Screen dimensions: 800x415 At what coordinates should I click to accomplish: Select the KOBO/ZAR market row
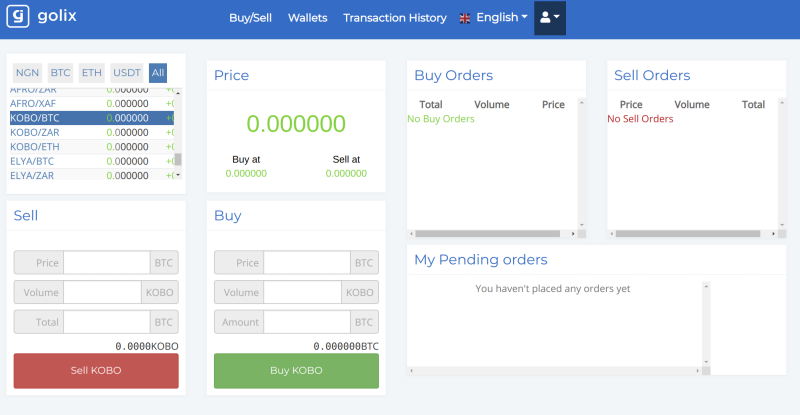(x=92, y=132)
